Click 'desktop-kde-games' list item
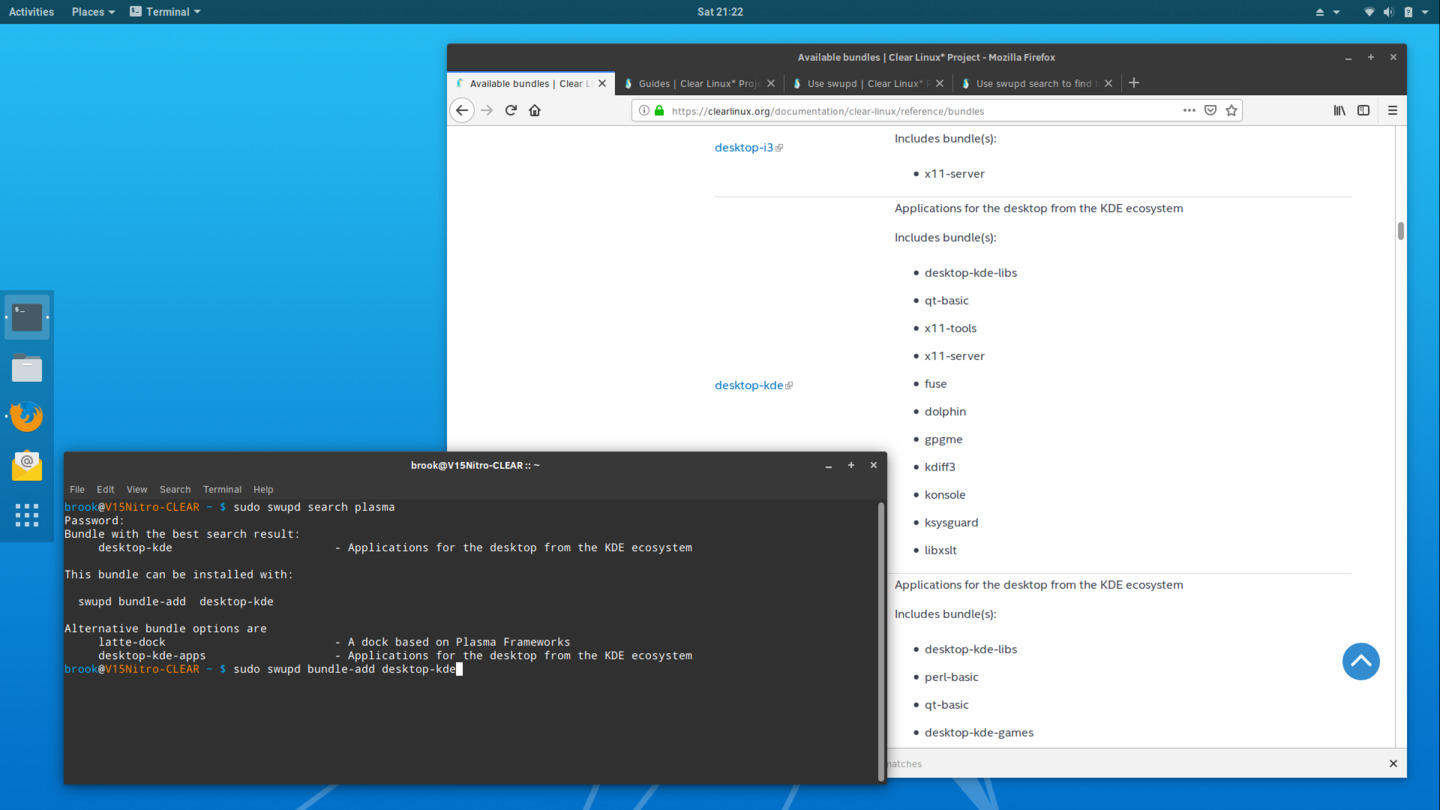The height and width of the screenshot is (810, 1440). pyautogui.click(x=979, y=733)
